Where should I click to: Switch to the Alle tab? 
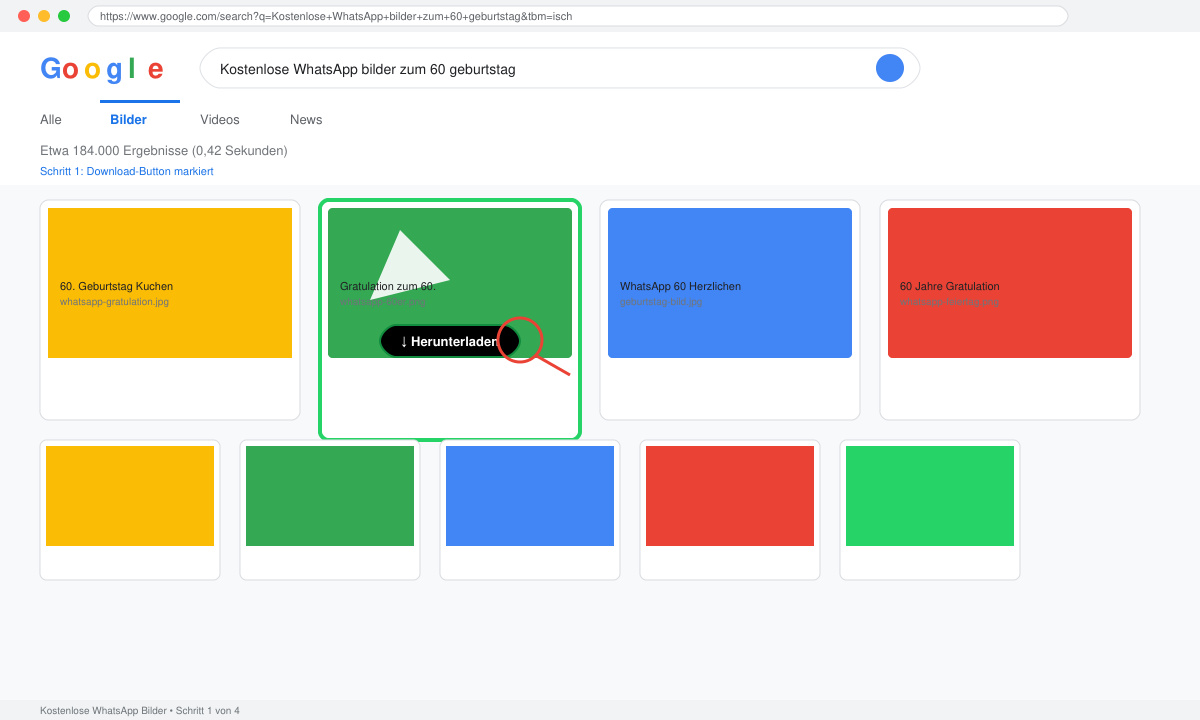coord(51,120)
